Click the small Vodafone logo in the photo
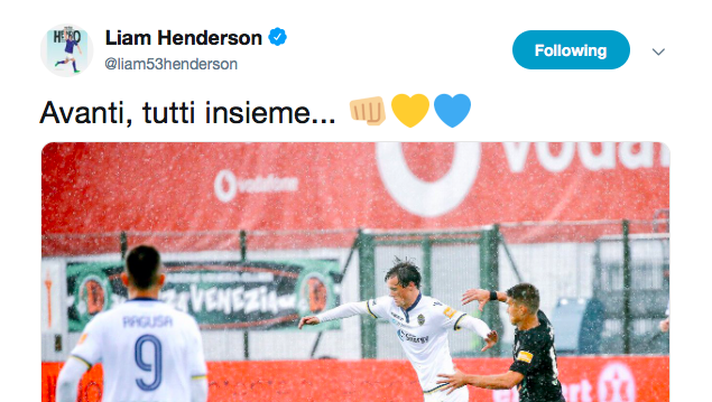Viewport: 712px width, 402px height. 257,185
